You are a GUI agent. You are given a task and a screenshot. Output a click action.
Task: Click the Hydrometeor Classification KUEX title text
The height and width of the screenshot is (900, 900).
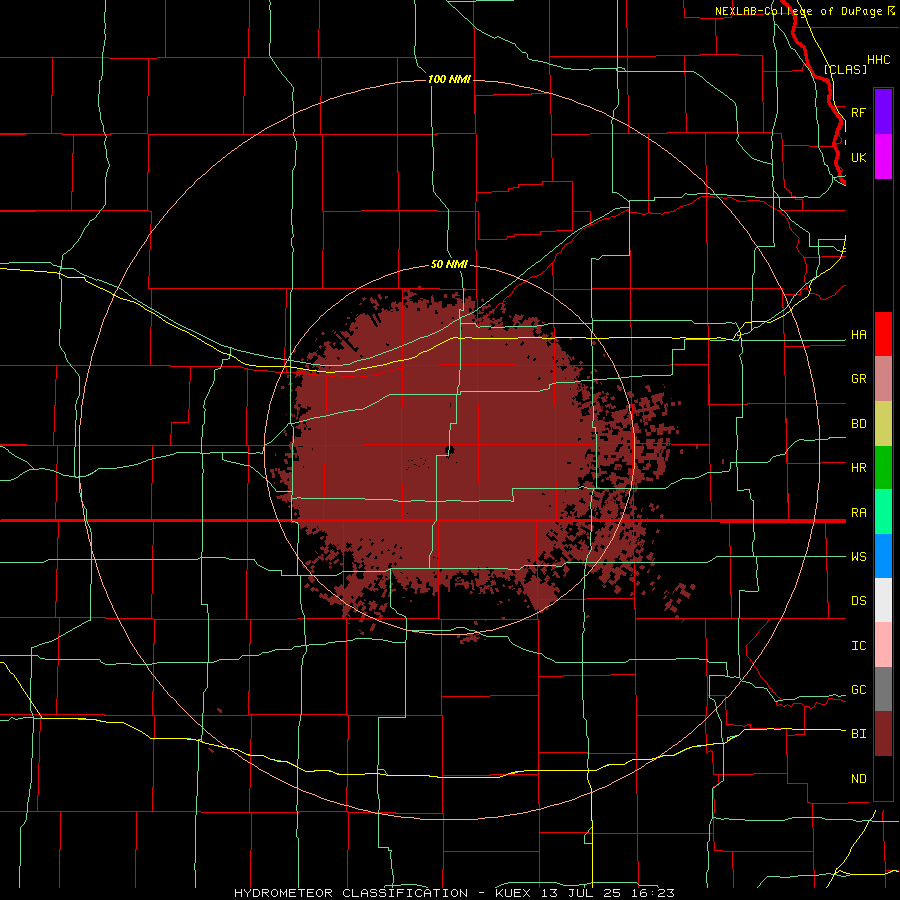click(x=454, y=893)
